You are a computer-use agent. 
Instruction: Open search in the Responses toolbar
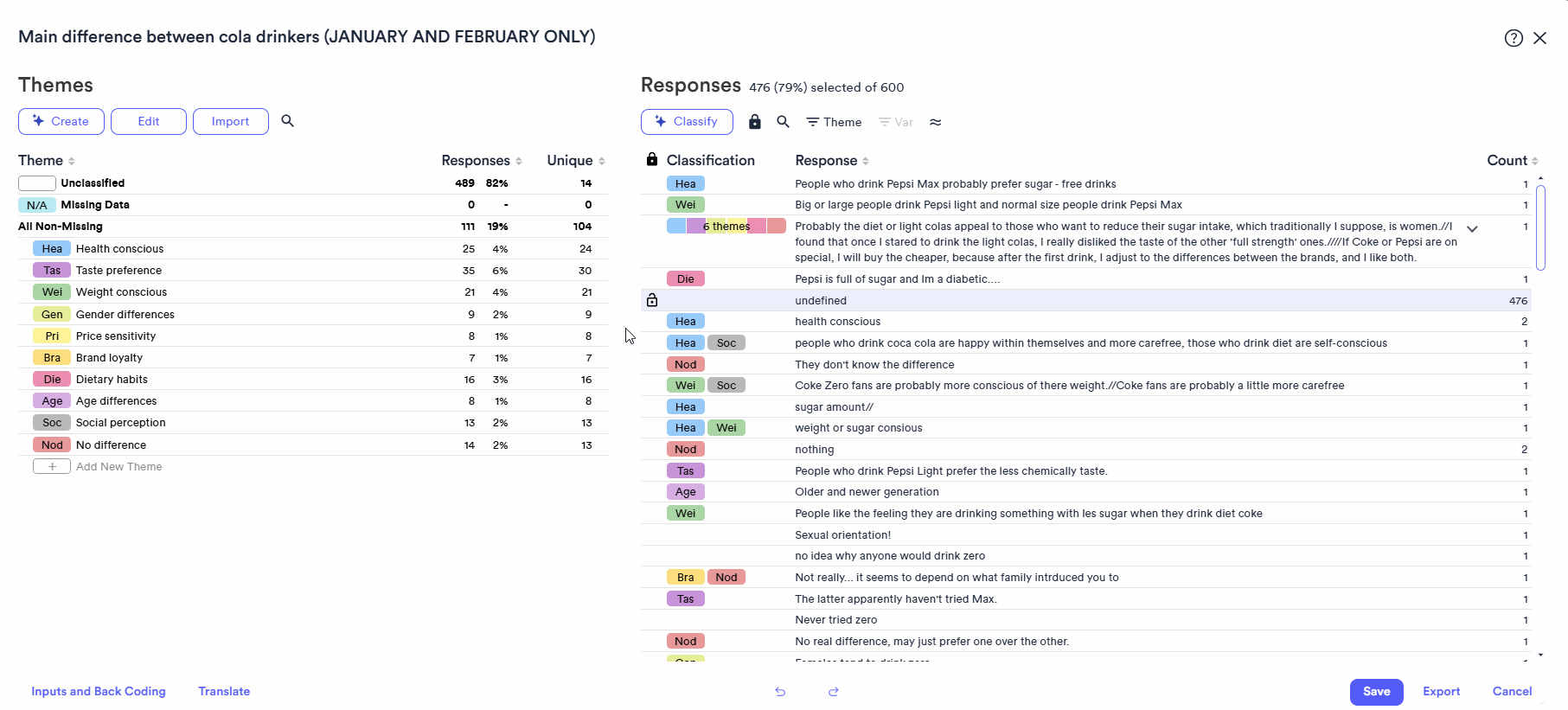coord(783,122)
